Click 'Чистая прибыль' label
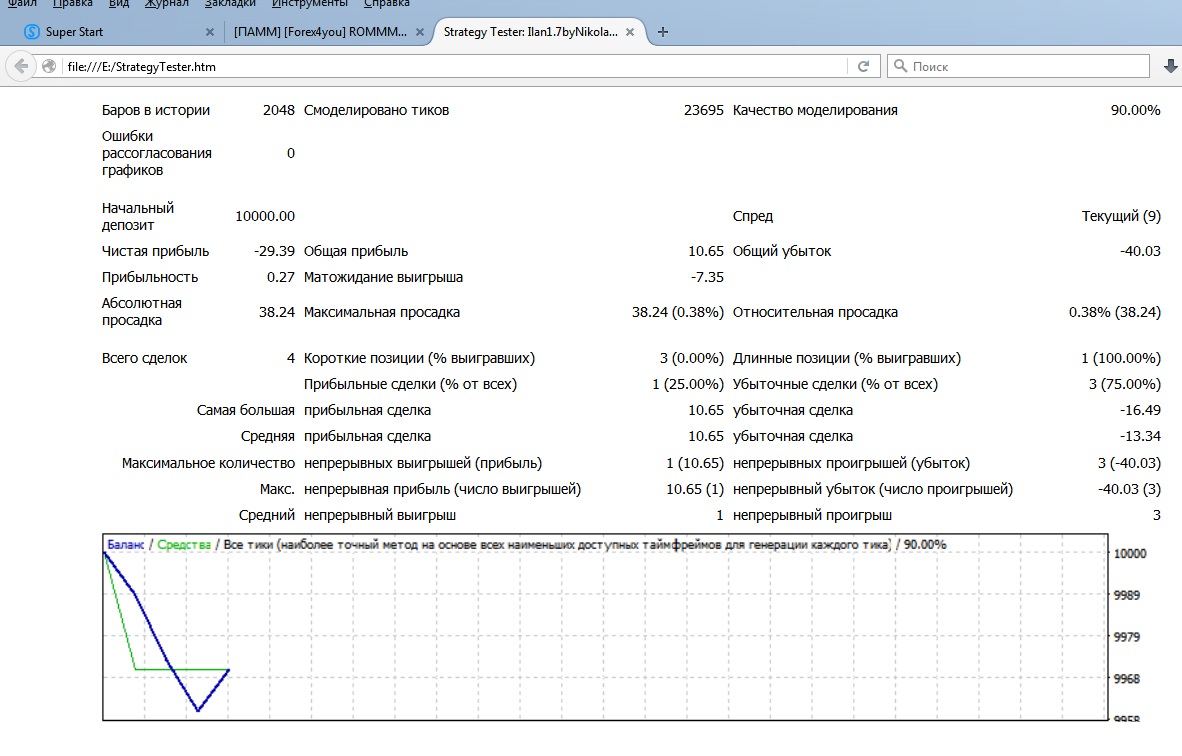This screenshot has height=756, width=1182. [x=155, y=251]
